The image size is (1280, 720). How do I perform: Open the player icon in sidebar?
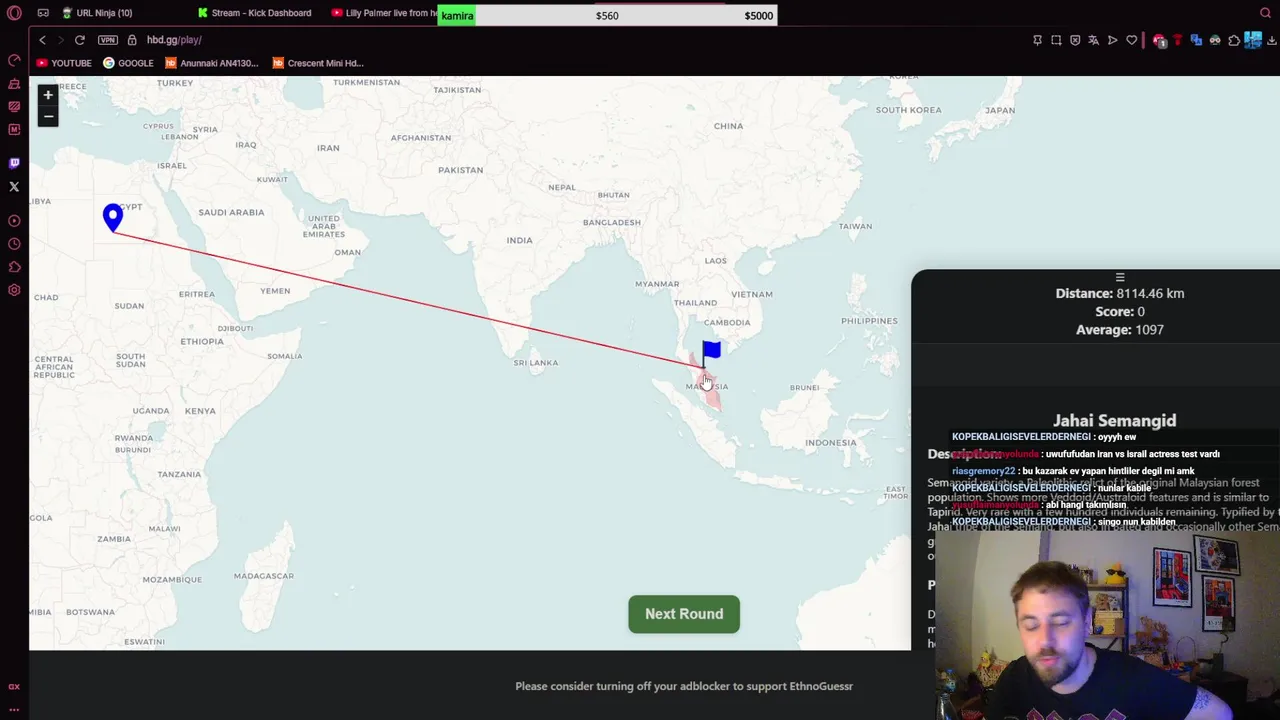(x=14, y=221)
